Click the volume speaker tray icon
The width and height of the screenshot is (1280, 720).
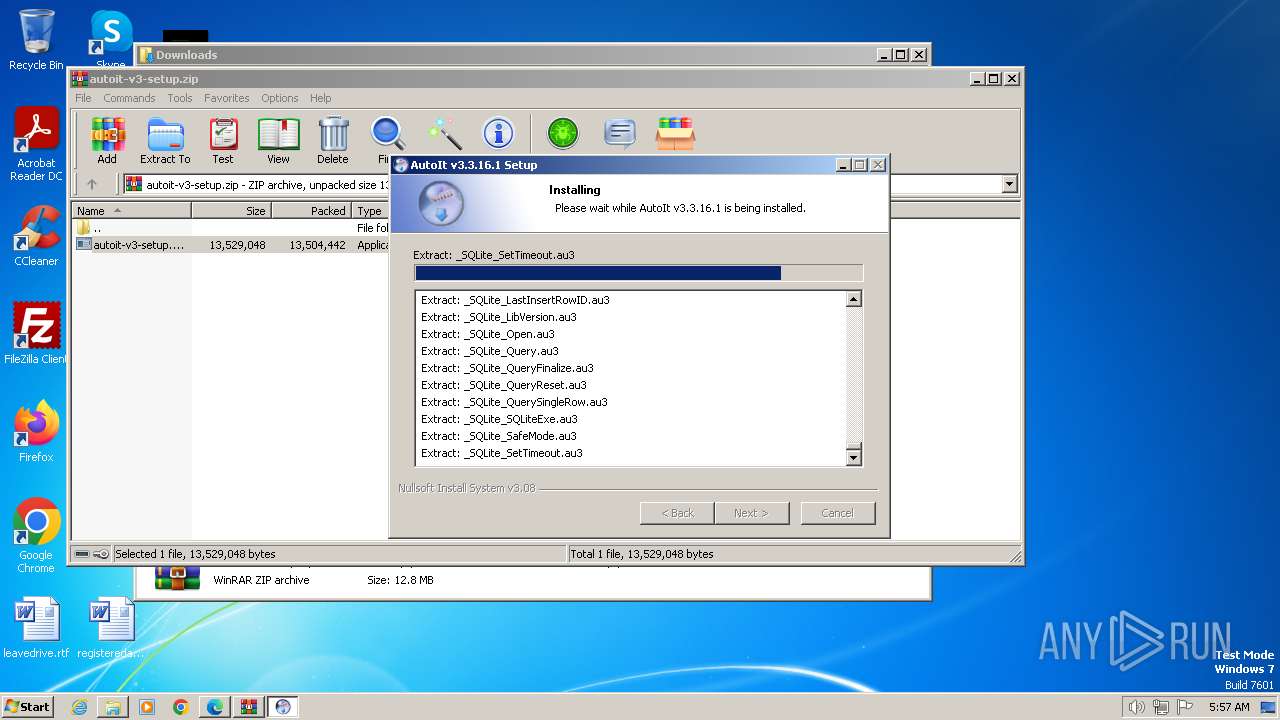pyautogui.click(x=1136, y=707)
